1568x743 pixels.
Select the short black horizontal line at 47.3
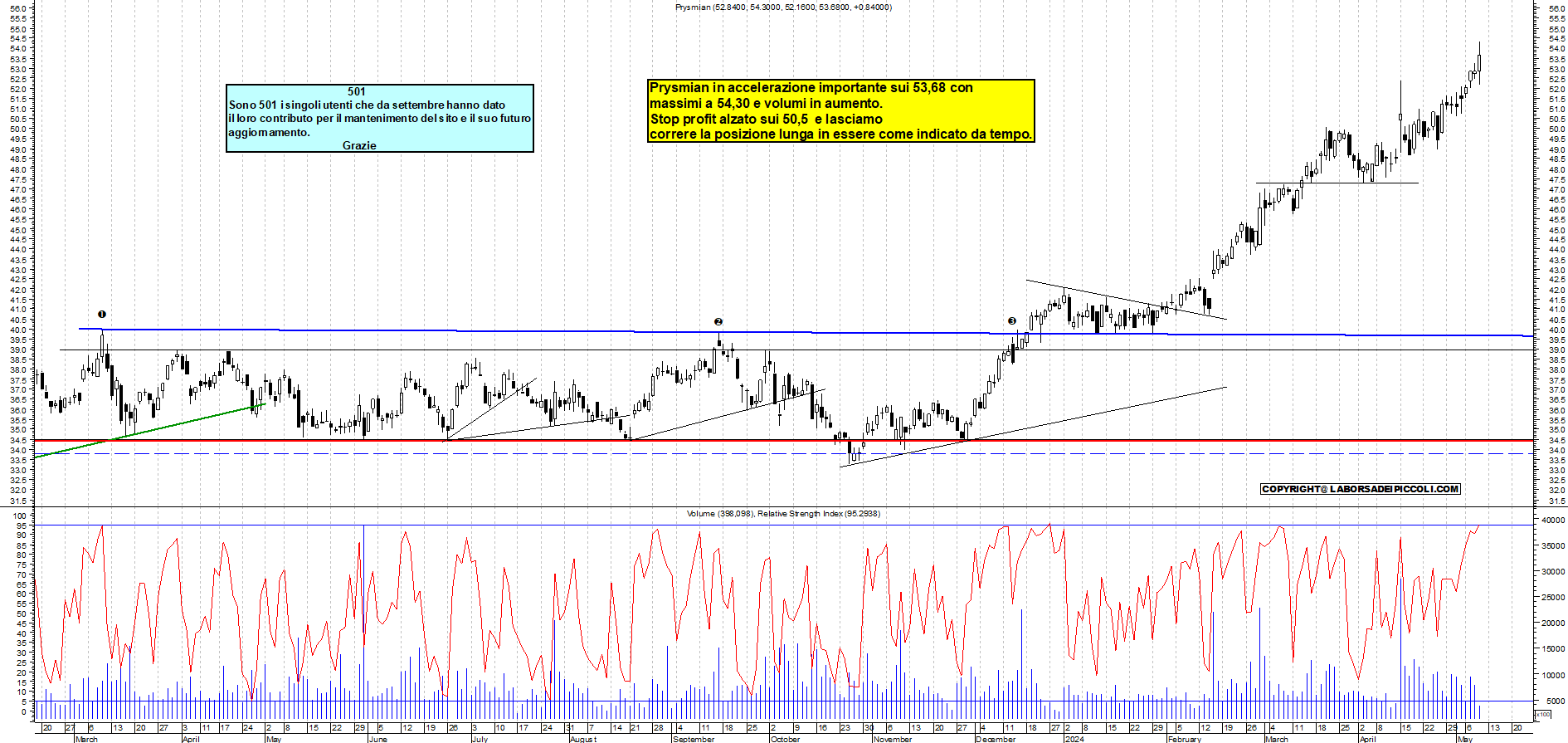point(1337,183)
